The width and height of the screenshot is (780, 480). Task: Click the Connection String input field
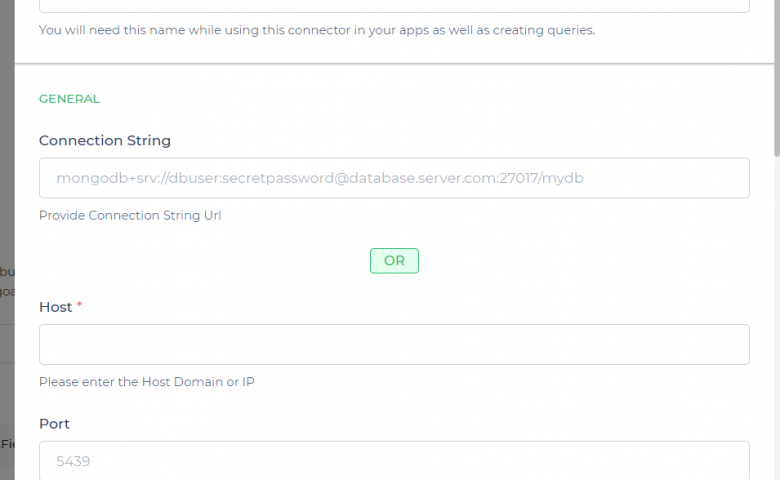tap(394, 178)
